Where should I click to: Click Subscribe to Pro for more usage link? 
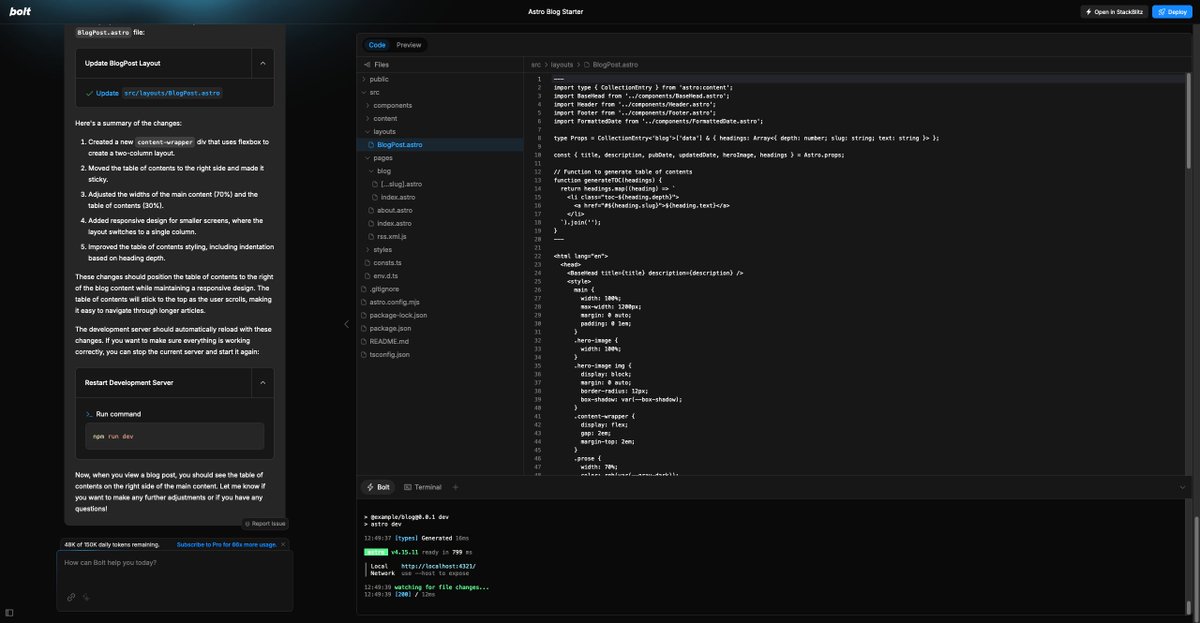[227, 545]
